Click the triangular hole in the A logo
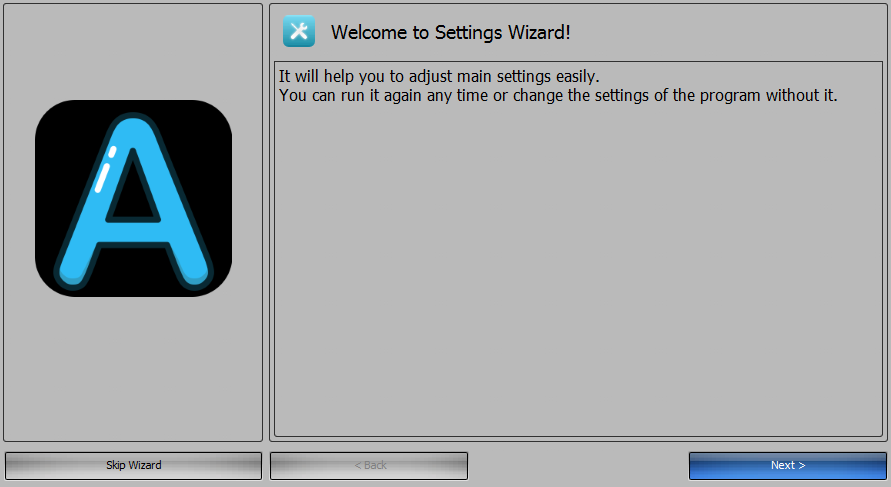The width and height of the screenshot is (891, 487). pos(133,190)
